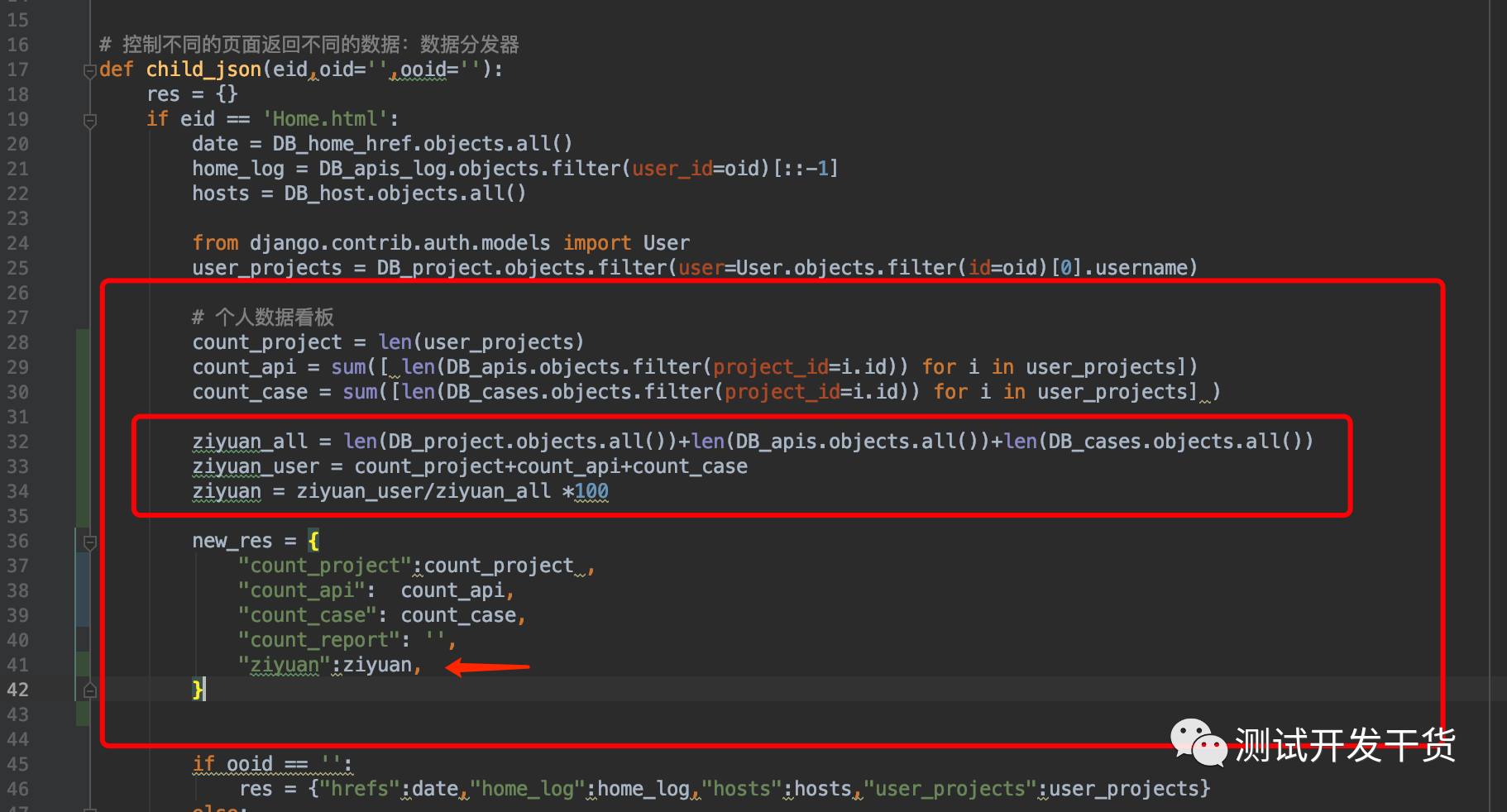Click line number 46 in the gutter

tap(18, 789)
